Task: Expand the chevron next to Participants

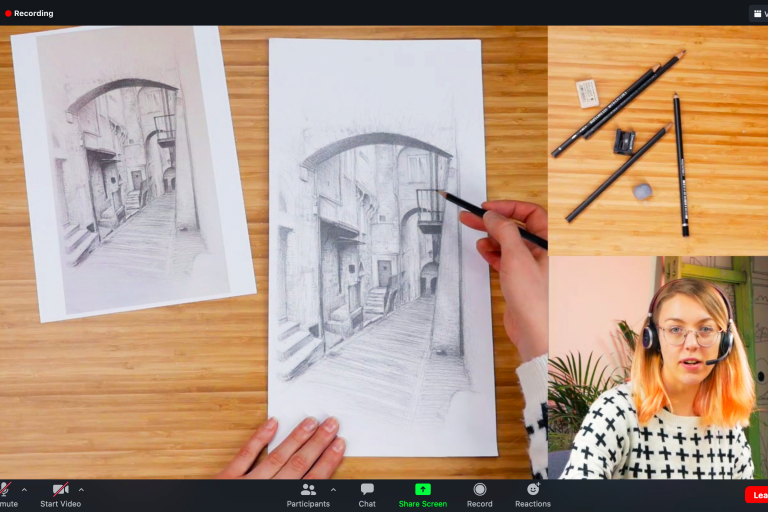Action: pyautogui.click(x=333, y=490)
